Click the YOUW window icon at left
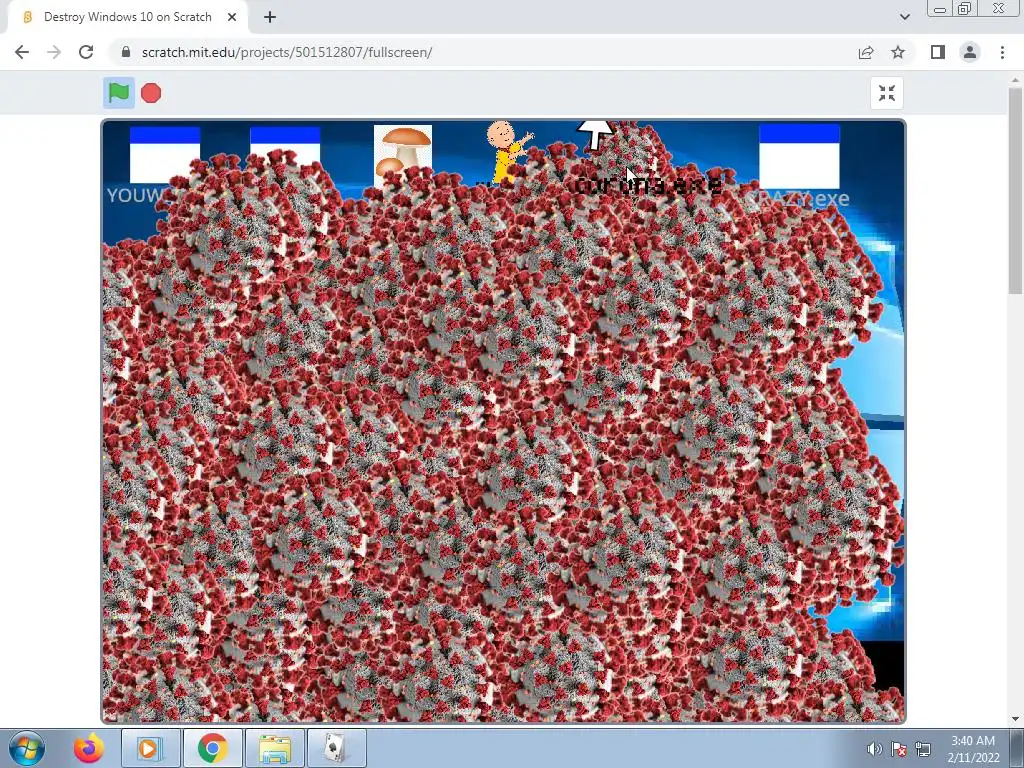 [x=165, y=155]
